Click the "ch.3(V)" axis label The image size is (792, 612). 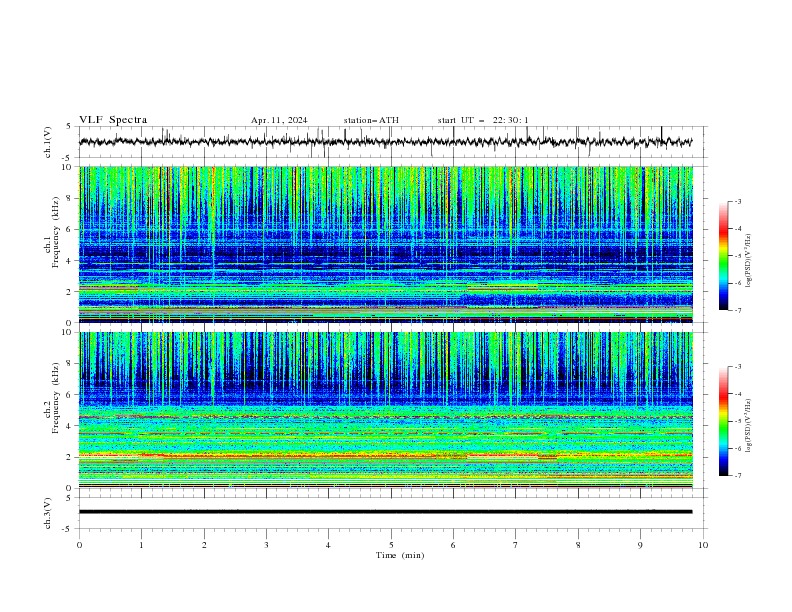pyautogui.click(x=48, y=513)
